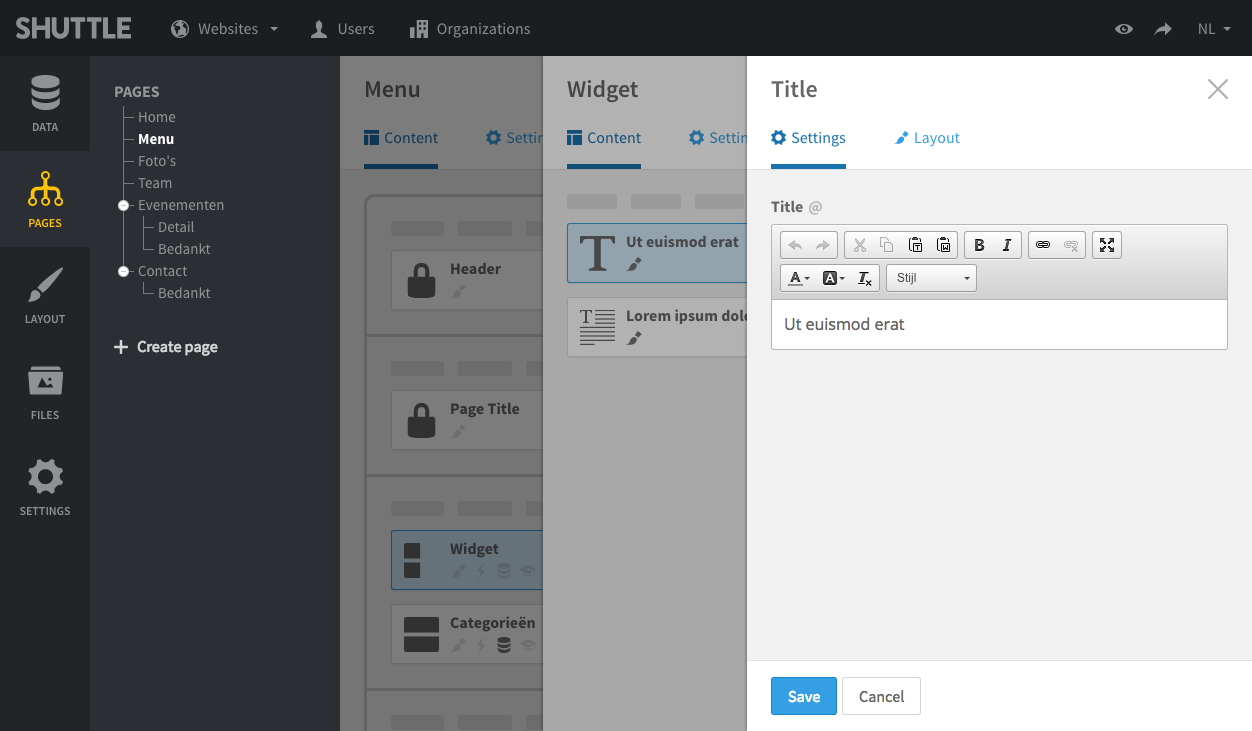Open the Data section in sidebar
The width and height of the screenshot is (1252, 731).
coord(45,104)
